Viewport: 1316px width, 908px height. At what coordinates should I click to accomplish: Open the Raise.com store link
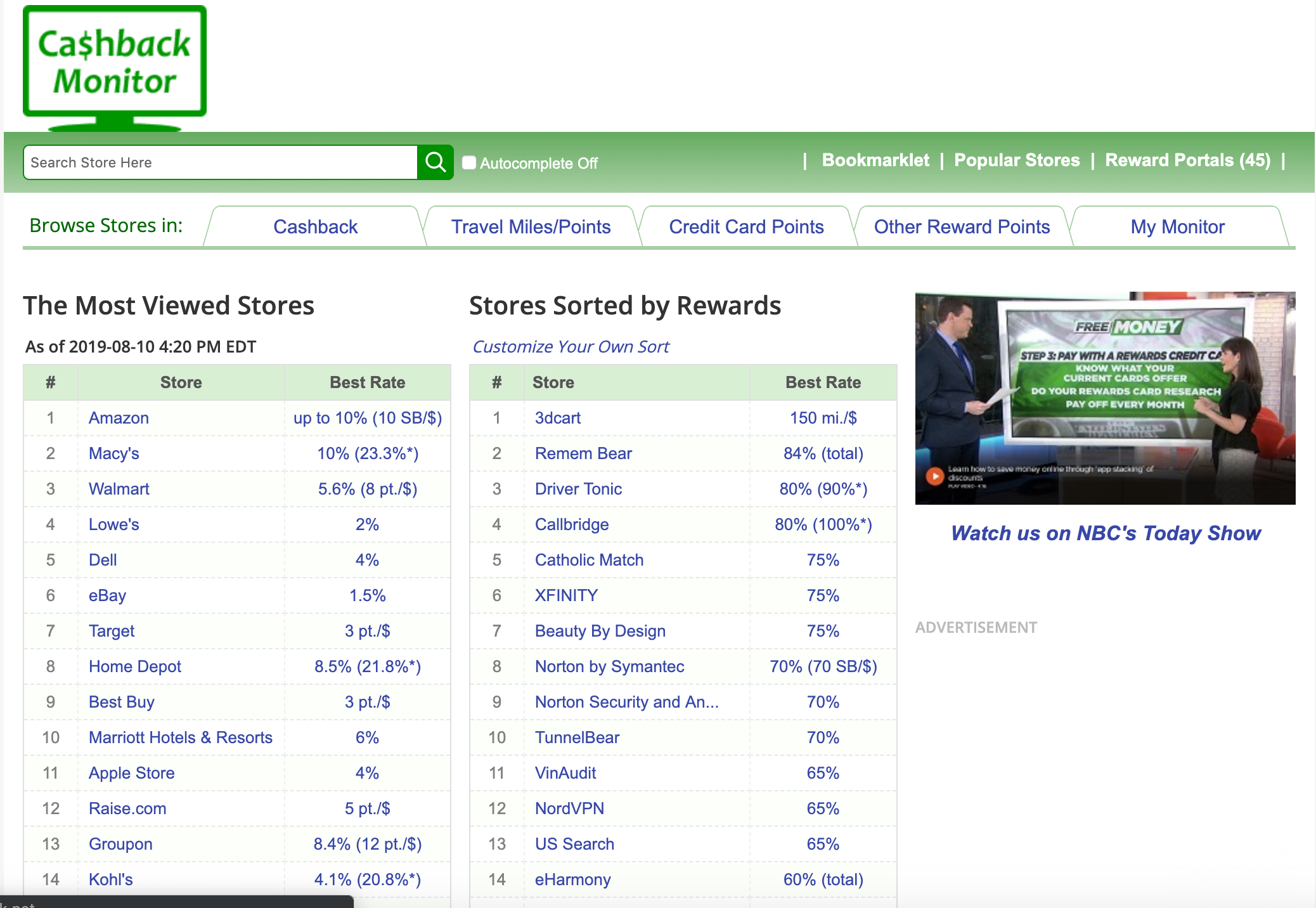127,808
